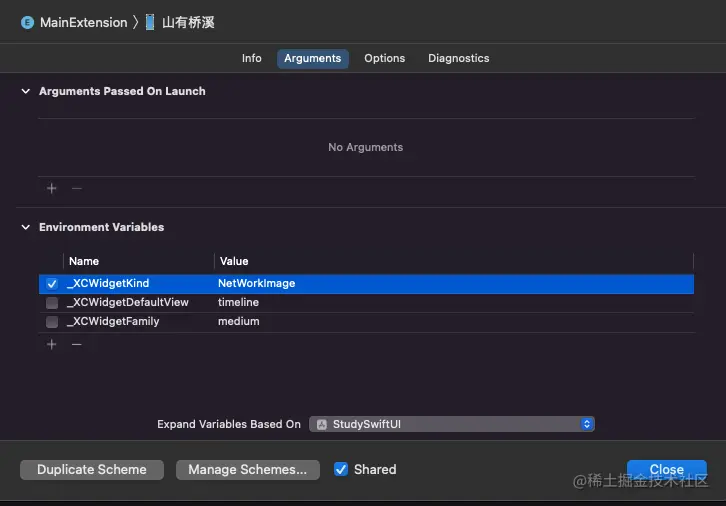The width and height of the screenshot is (726, 506).
Task: Select the _XCWidgetKind name cell
Action: (108, 283)
